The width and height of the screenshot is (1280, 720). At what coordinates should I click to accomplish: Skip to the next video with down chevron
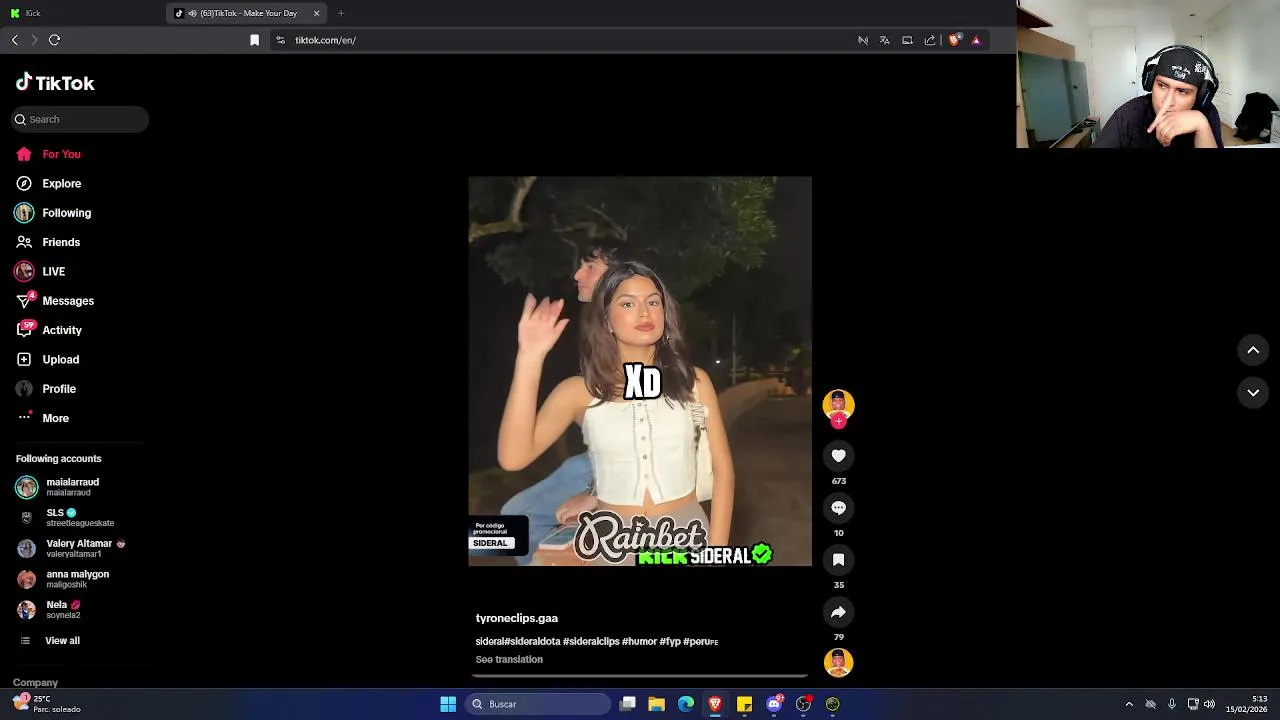1253,393
